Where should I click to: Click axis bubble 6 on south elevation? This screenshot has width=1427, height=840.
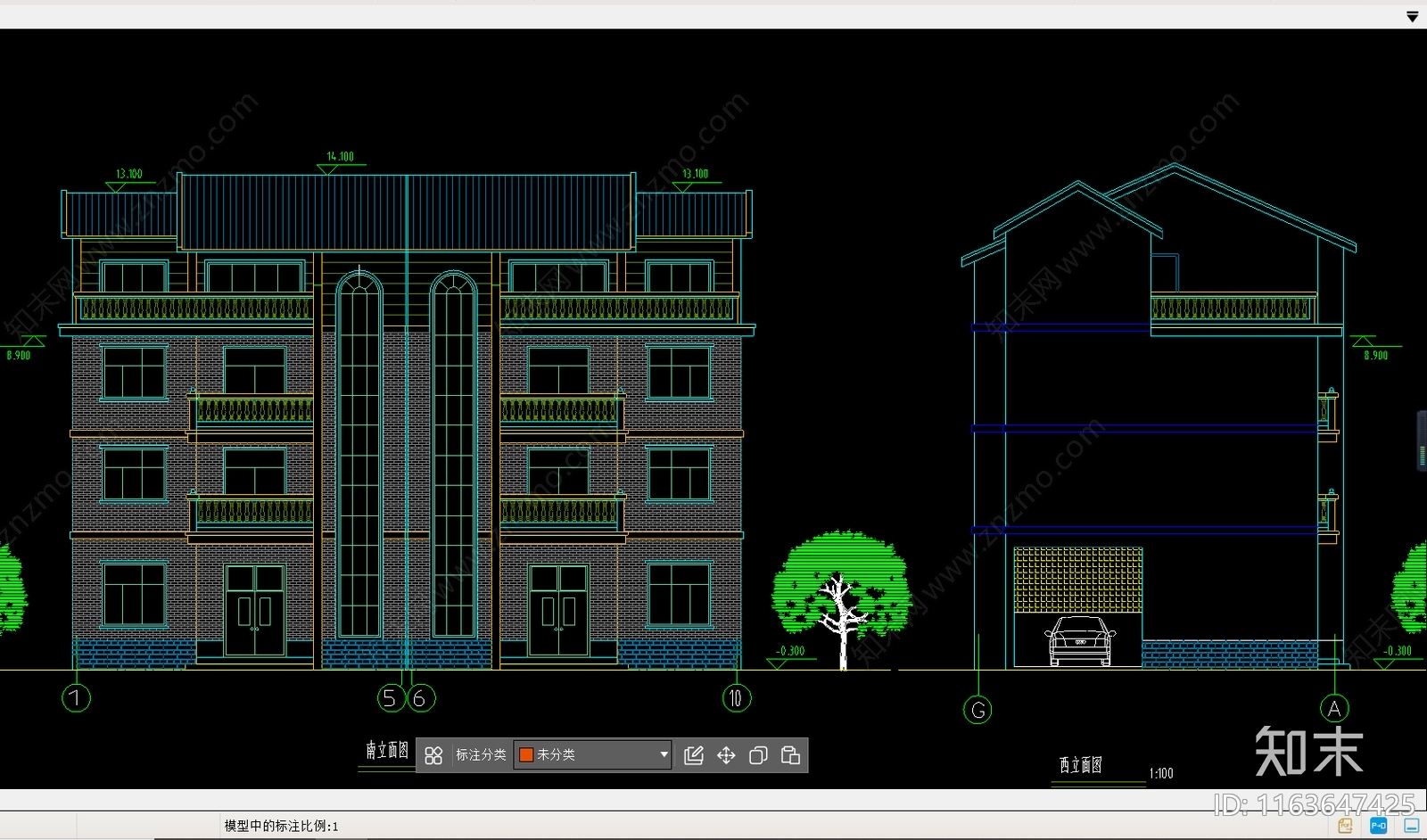[421, 697]
